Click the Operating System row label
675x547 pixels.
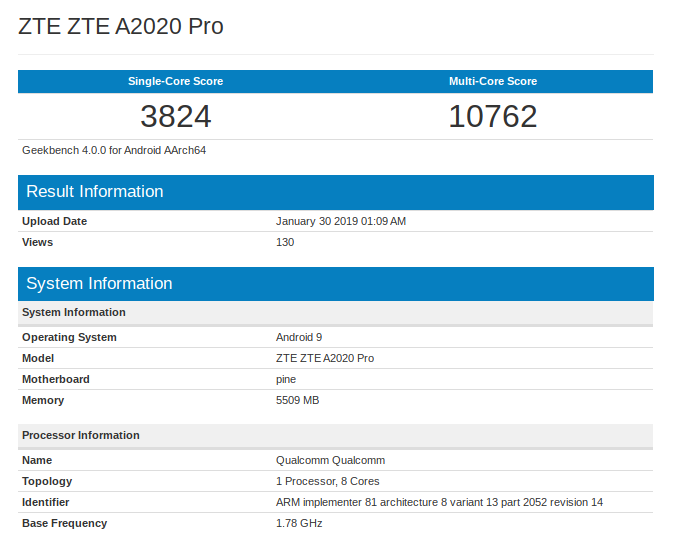tap(69, 337)
